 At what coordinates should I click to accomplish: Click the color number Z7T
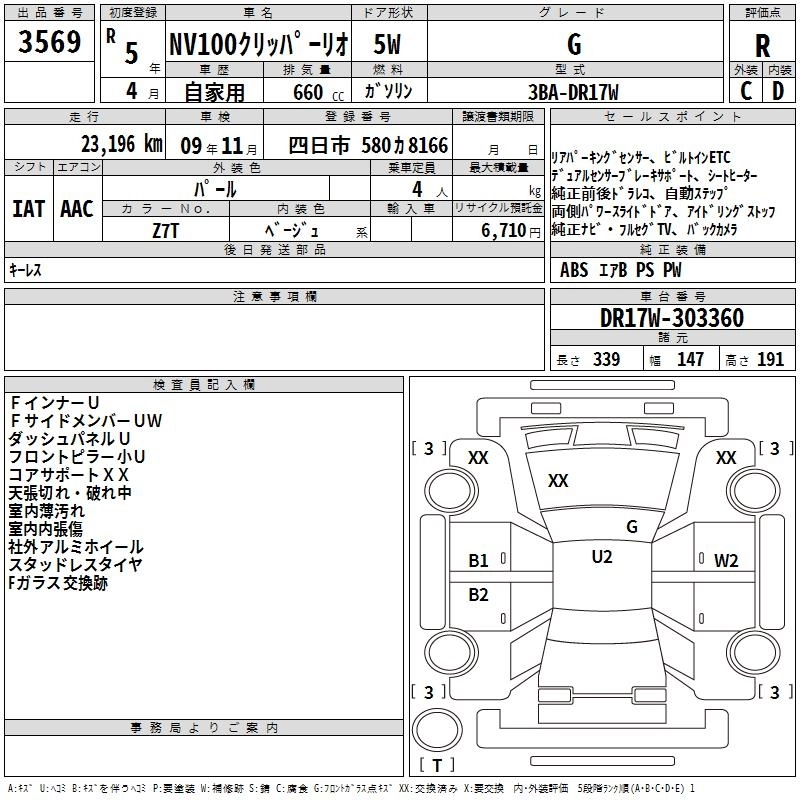tap(166, 231)
